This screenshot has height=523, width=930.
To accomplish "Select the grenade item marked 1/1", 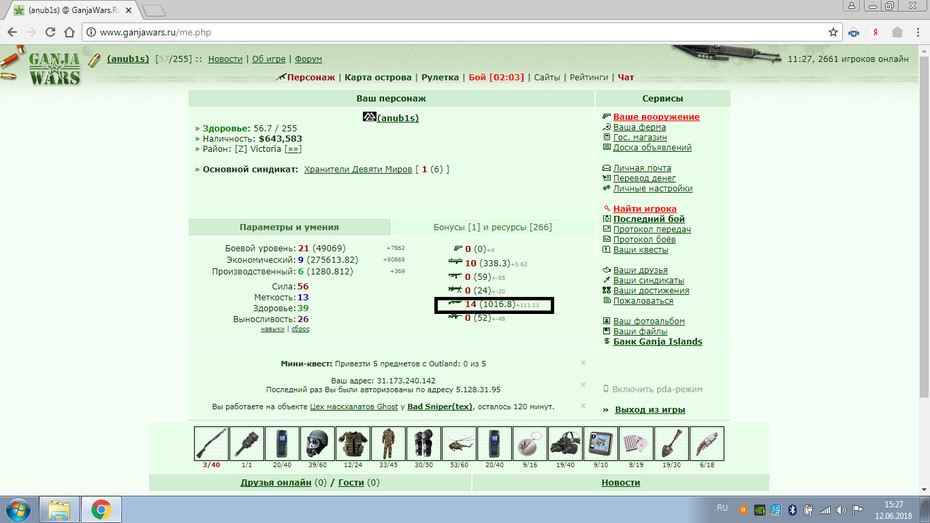I will tap(246, 443).
